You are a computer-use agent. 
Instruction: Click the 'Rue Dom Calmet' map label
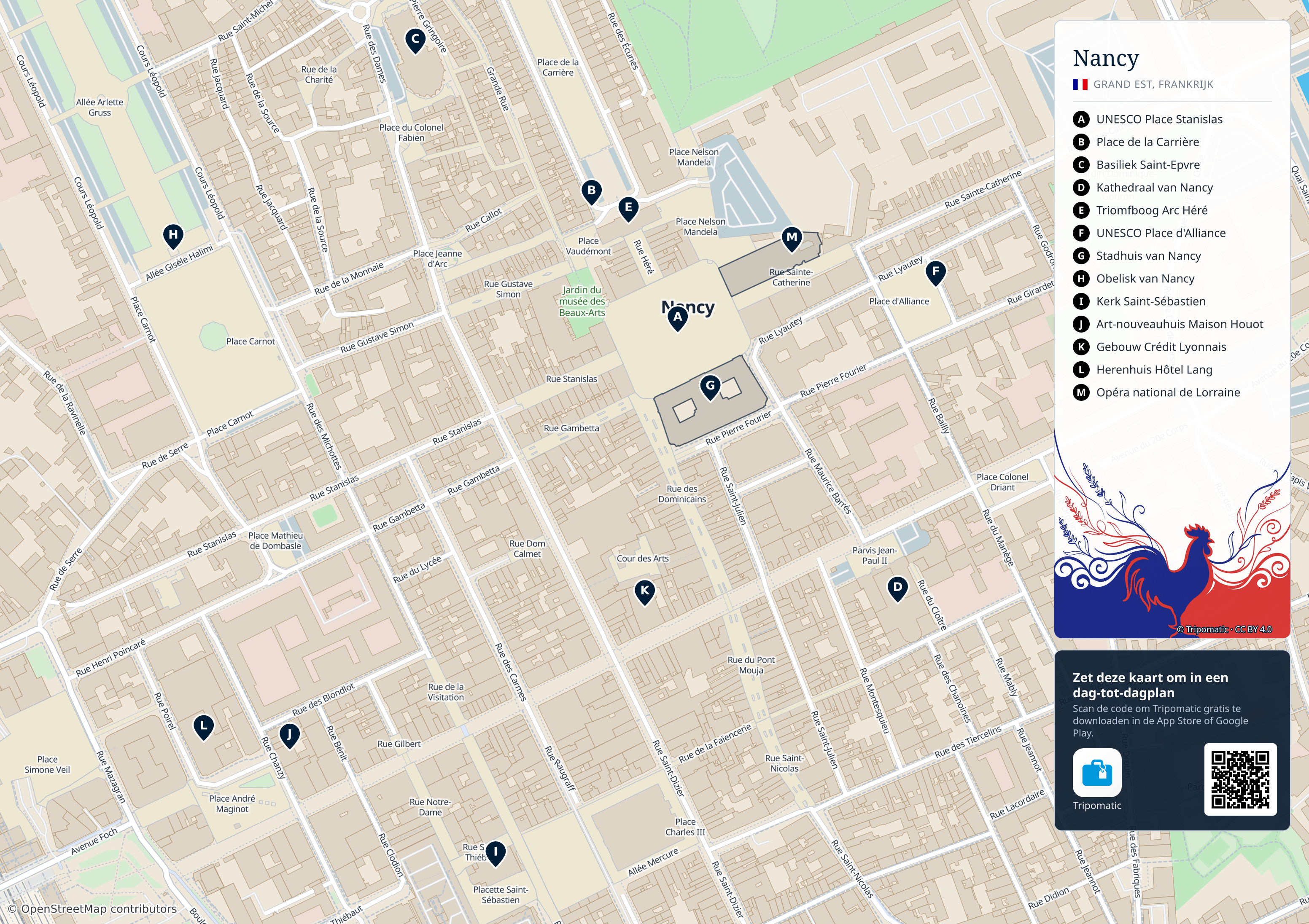(x=528, y=549)
